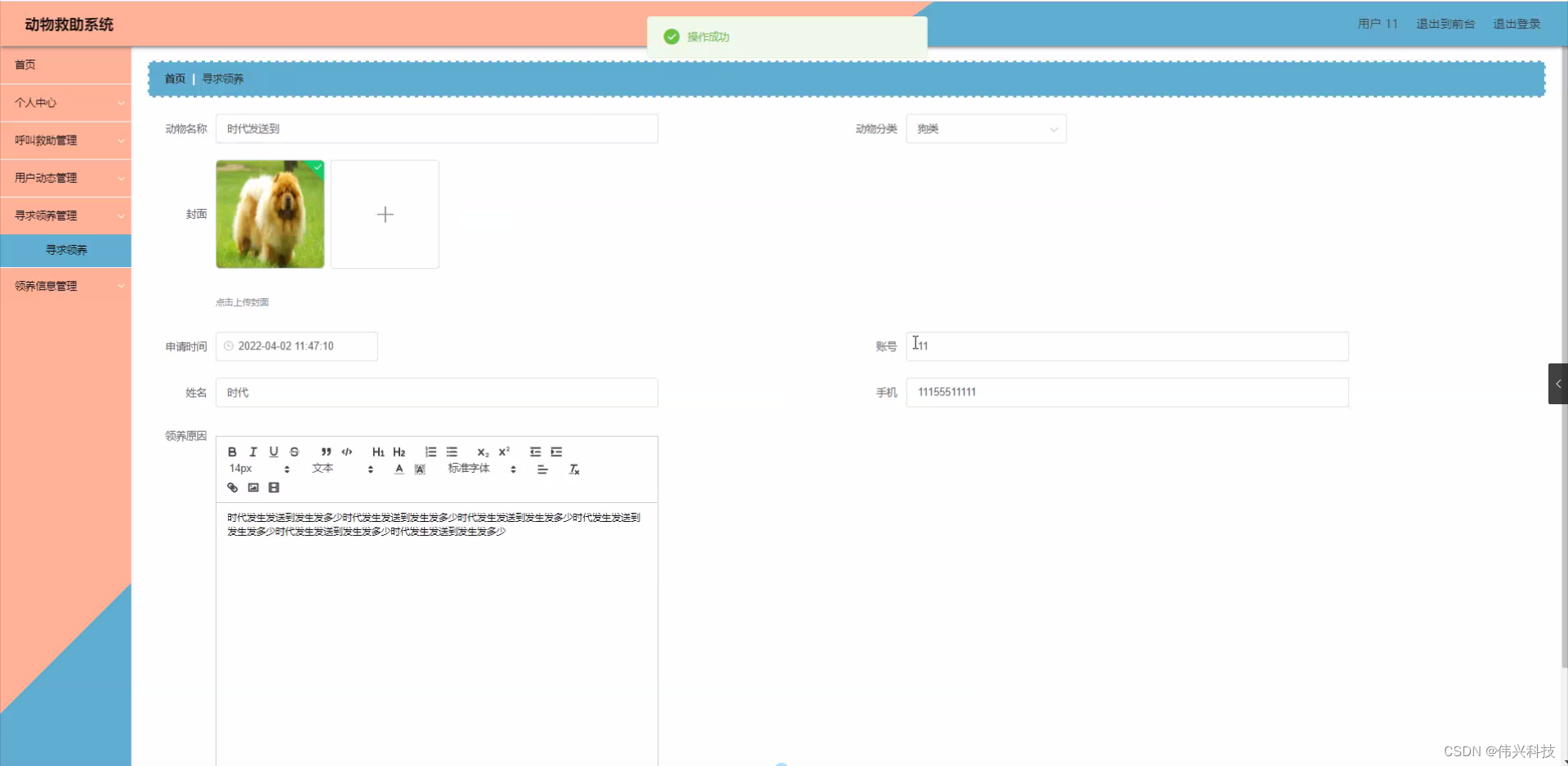Toggle bold formatting in the editor
Screen dimensions: 1568x766
click(x=232, y=452)
